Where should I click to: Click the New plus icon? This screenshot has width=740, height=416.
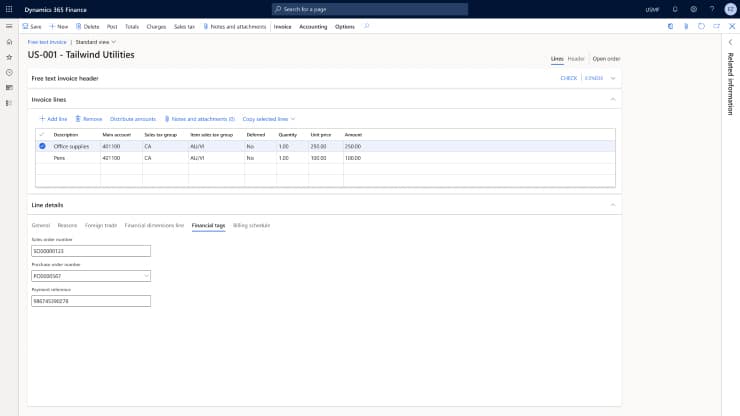(52, 26)
